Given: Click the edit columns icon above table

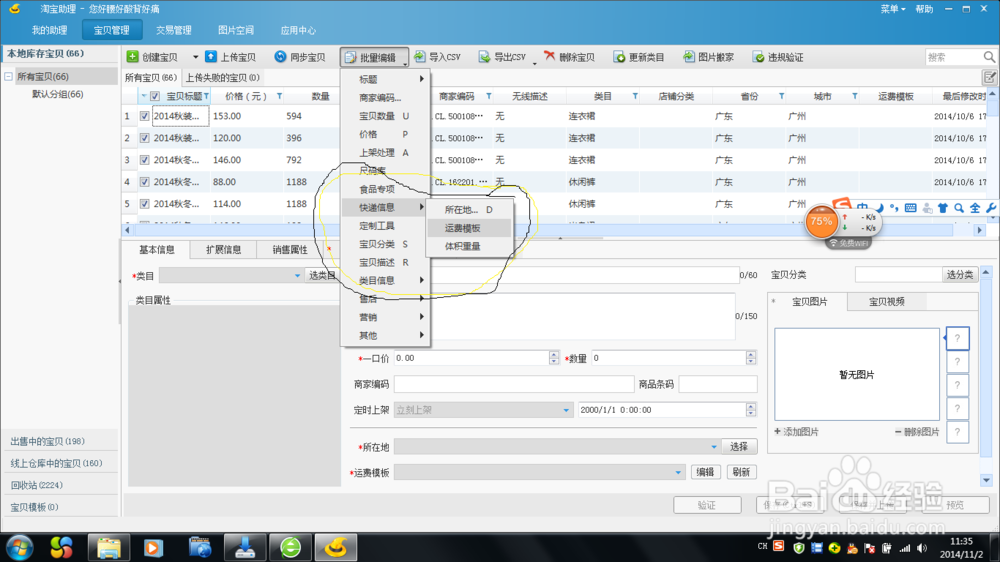Looking at the screenshot, I should point(990,77).
